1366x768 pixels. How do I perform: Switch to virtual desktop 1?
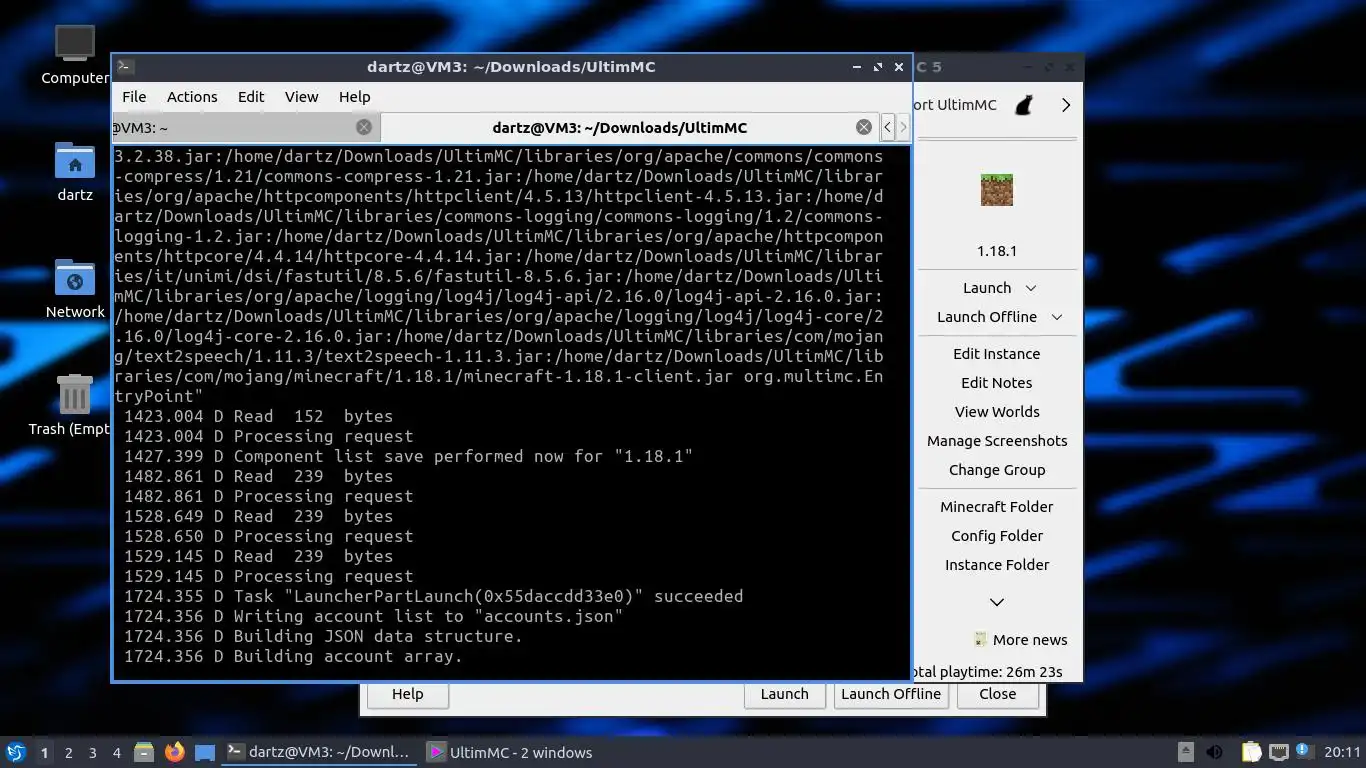pos(44,752)
